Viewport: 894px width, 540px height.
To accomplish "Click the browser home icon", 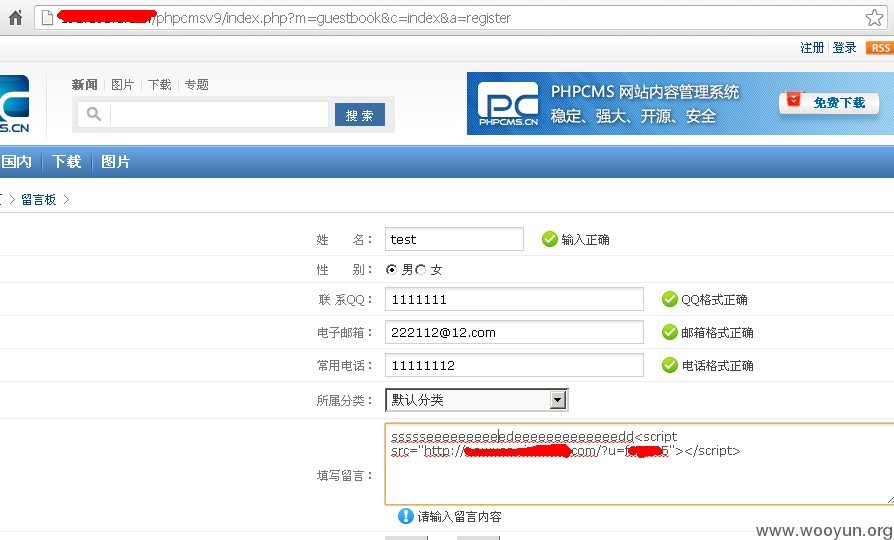I will (x=15, y=18).
